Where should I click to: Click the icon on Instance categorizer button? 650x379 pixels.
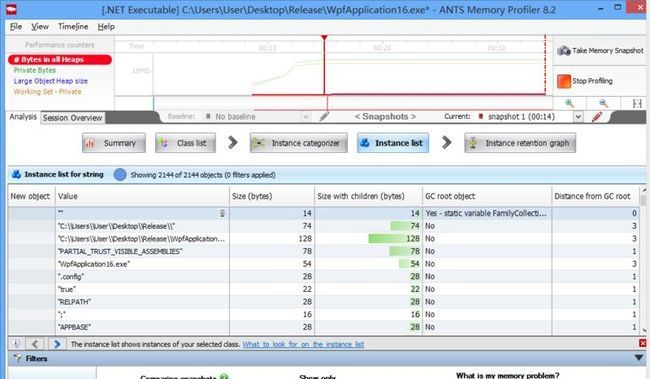pos(259,143)
